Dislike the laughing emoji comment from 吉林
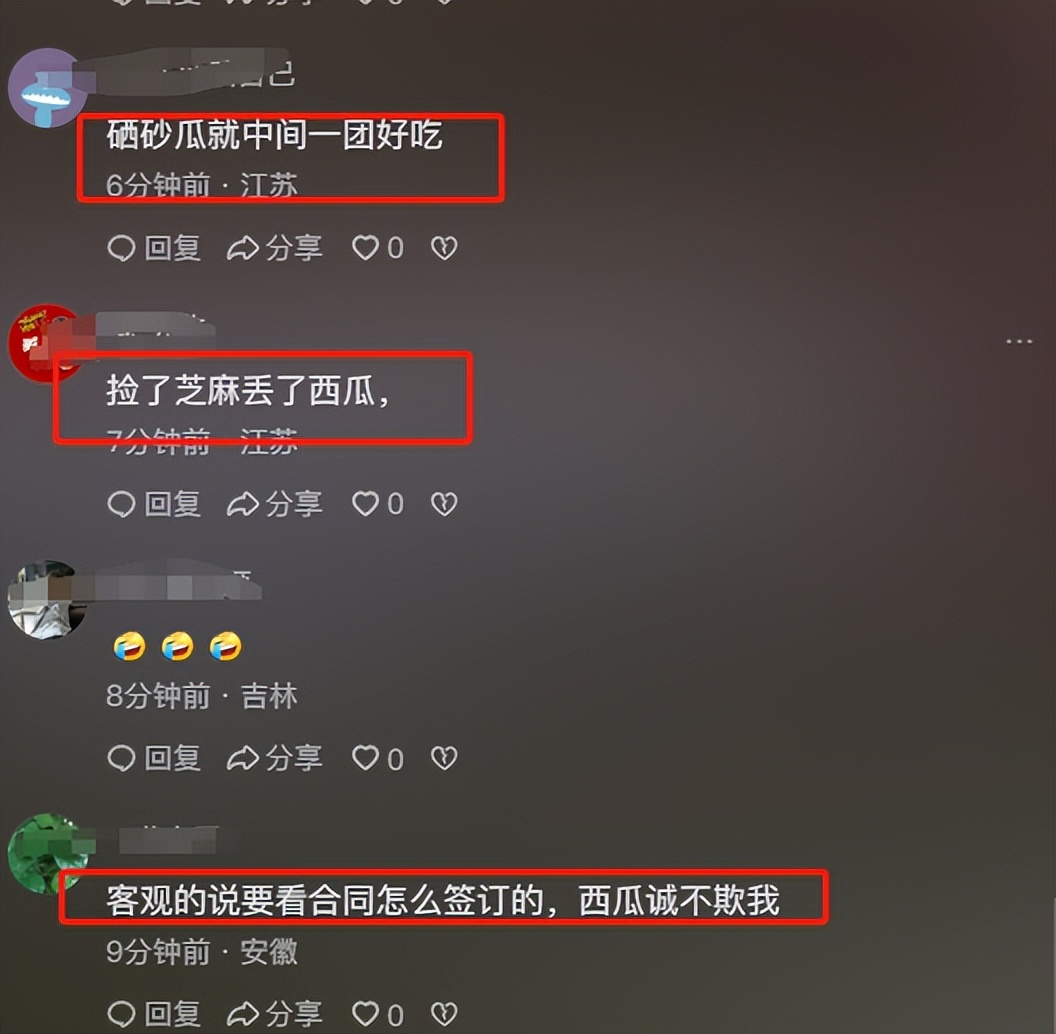The width and height of the screenshot is (1056, 1034). 444,758
